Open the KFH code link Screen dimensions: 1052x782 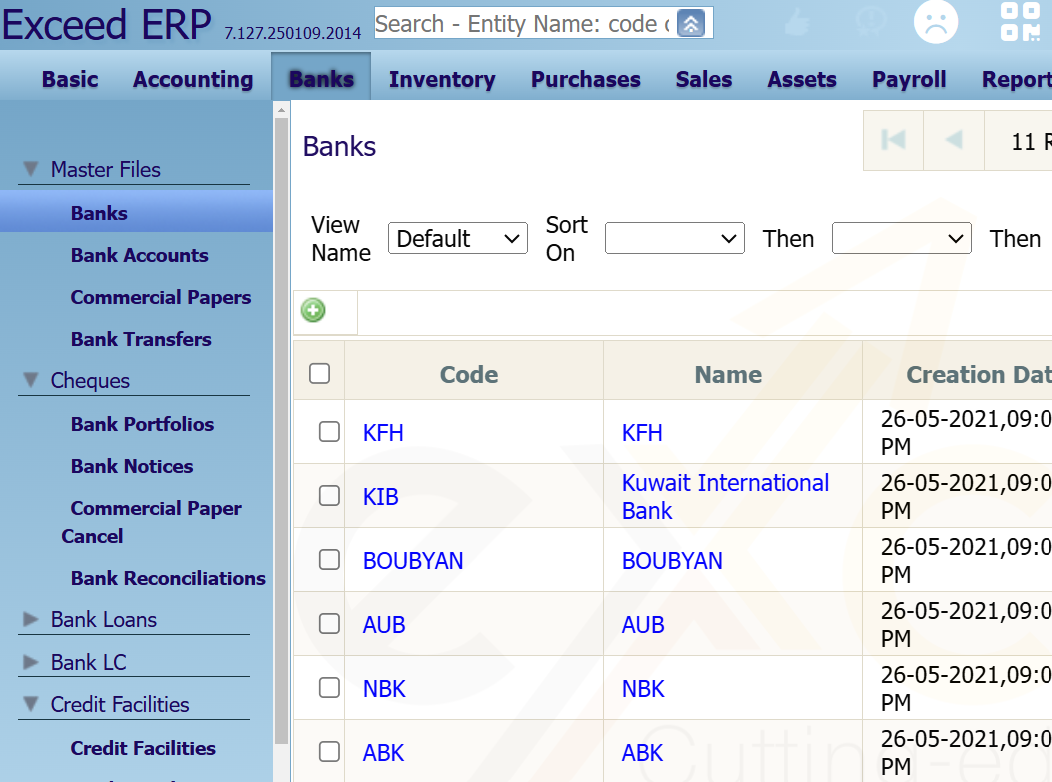tap(383, 433)
